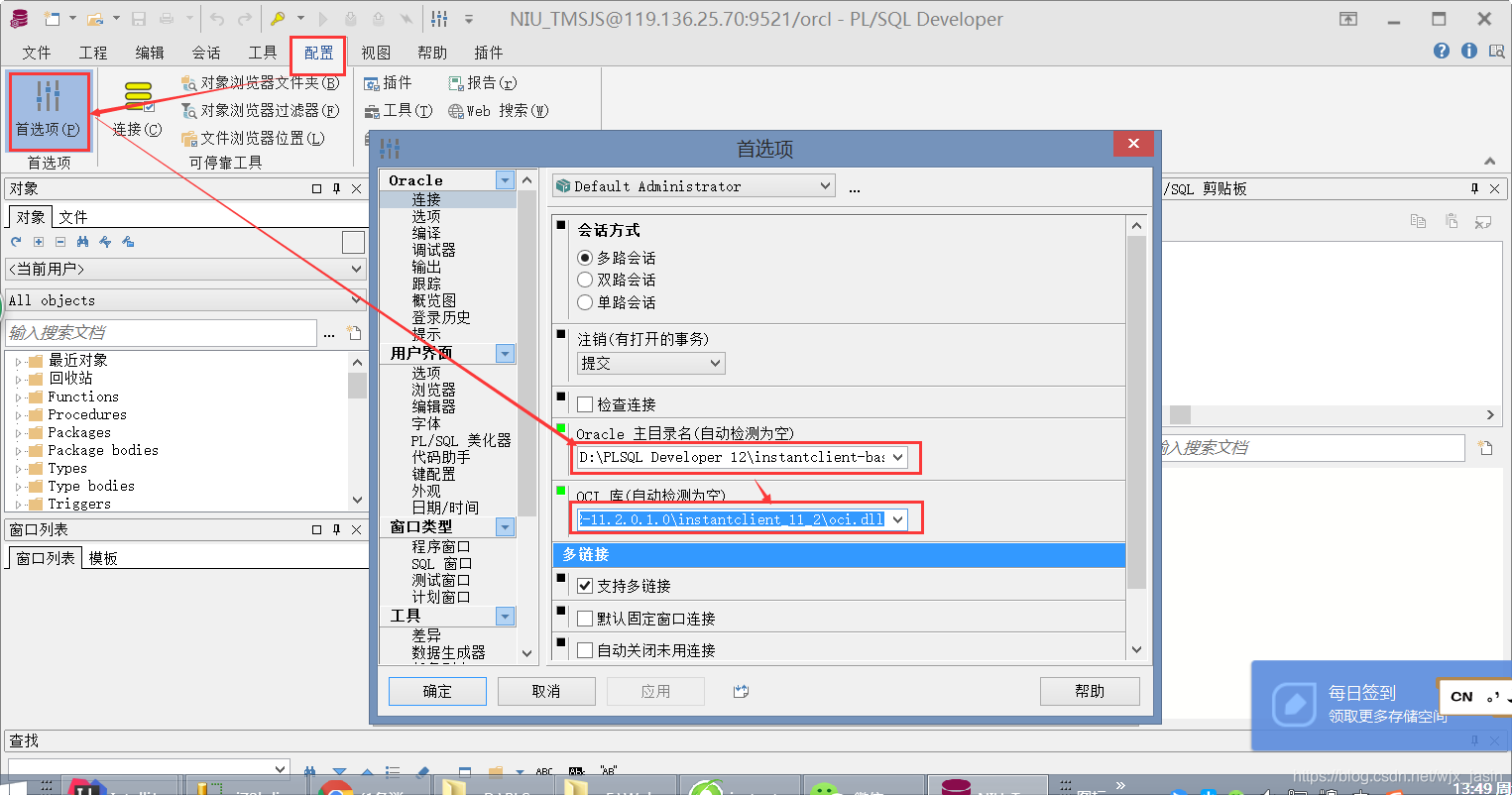
Task: Click the object search input field (输入搜索文档)
Action: [162, 333]
